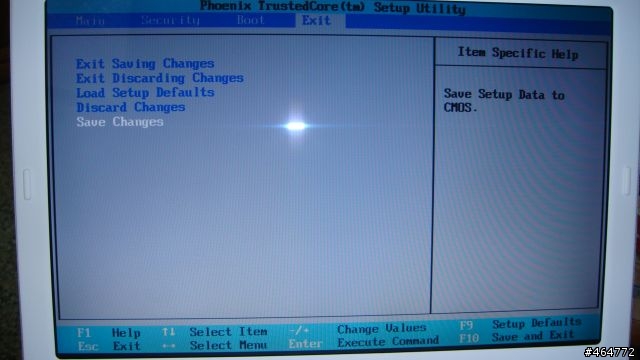Image resolution: width=640 pixels, height=360 pixels.
Task: Click the 'Change Values' legend entry
Action: pyautogui.click(x=358, y=329)
